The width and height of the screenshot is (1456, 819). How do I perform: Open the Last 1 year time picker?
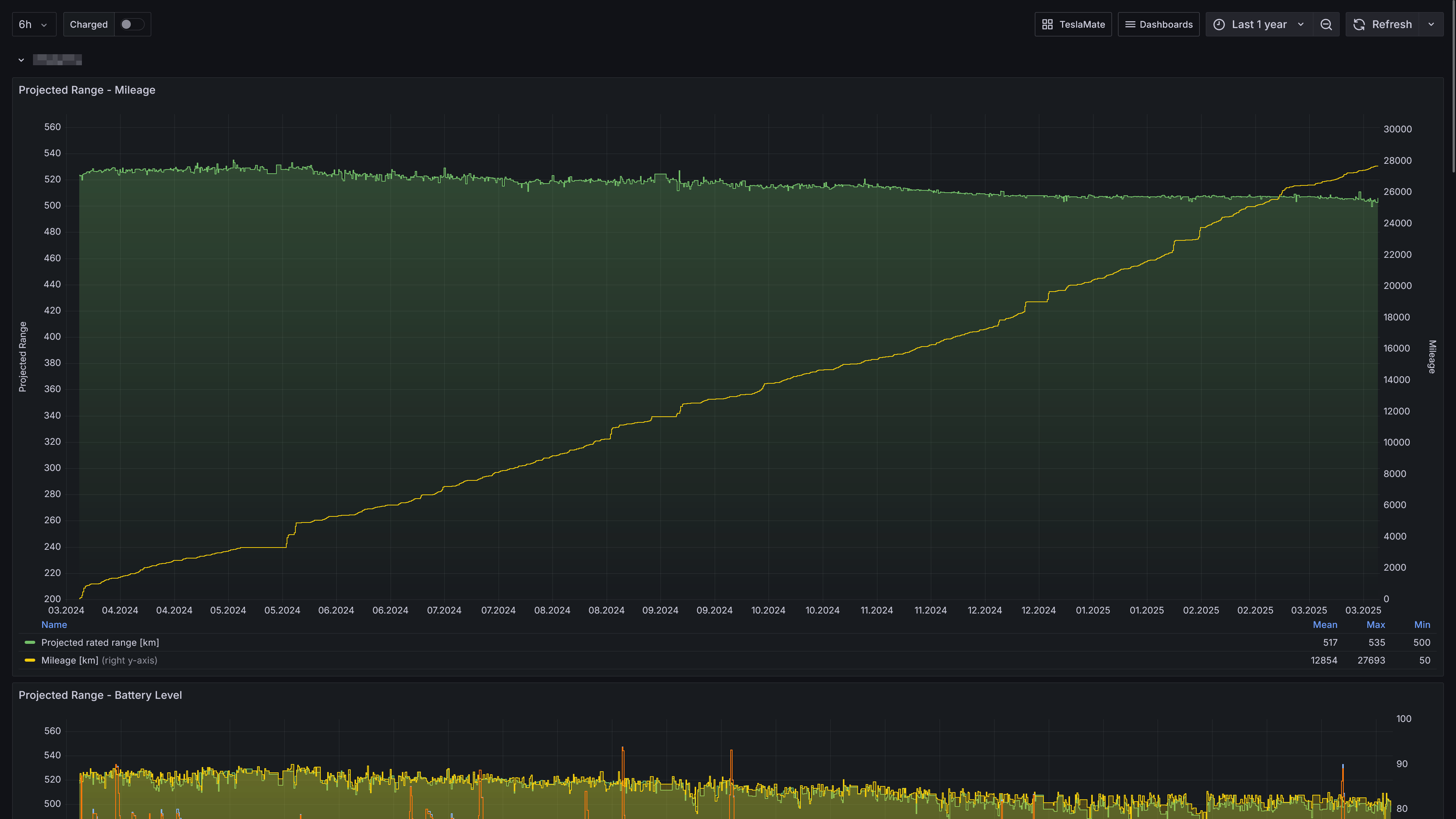coord(1259,24)
